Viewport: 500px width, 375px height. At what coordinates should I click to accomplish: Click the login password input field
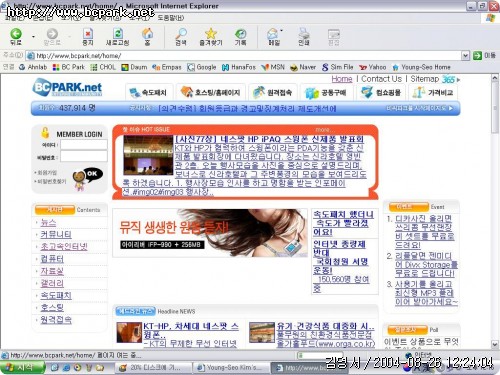point(84,156)
